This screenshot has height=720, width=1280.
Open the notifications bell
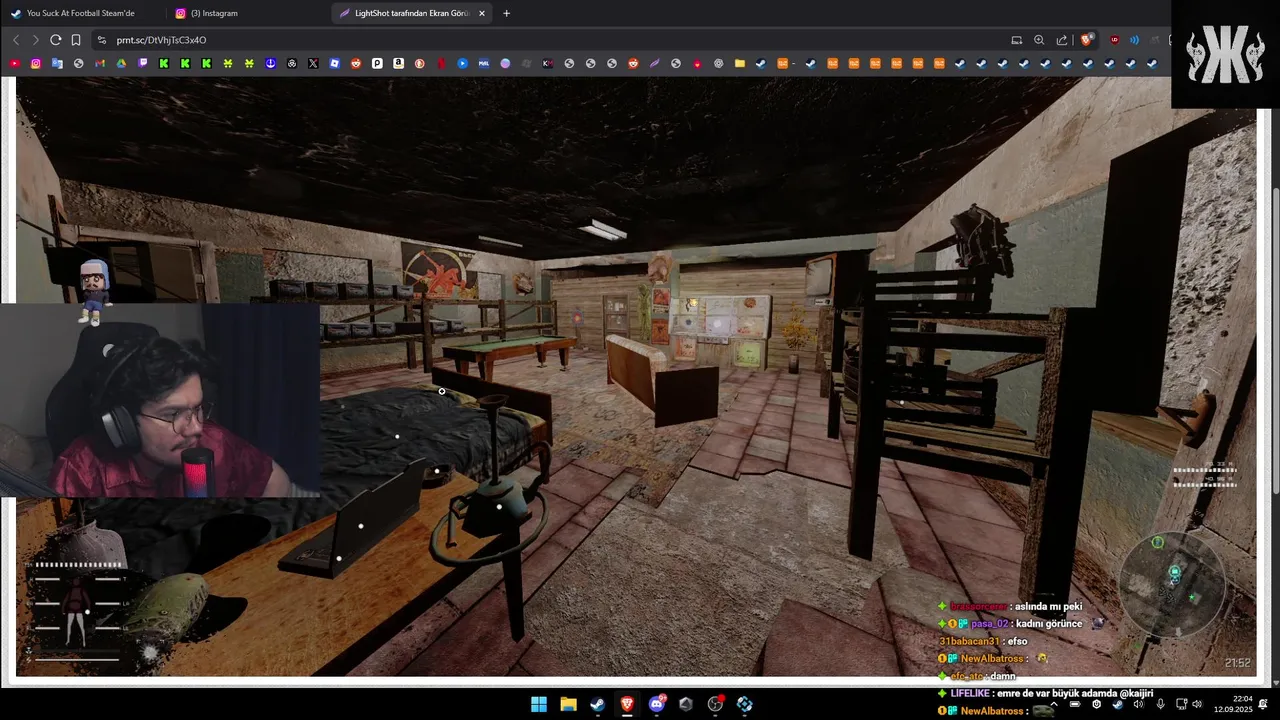(x=1263, y=704)
